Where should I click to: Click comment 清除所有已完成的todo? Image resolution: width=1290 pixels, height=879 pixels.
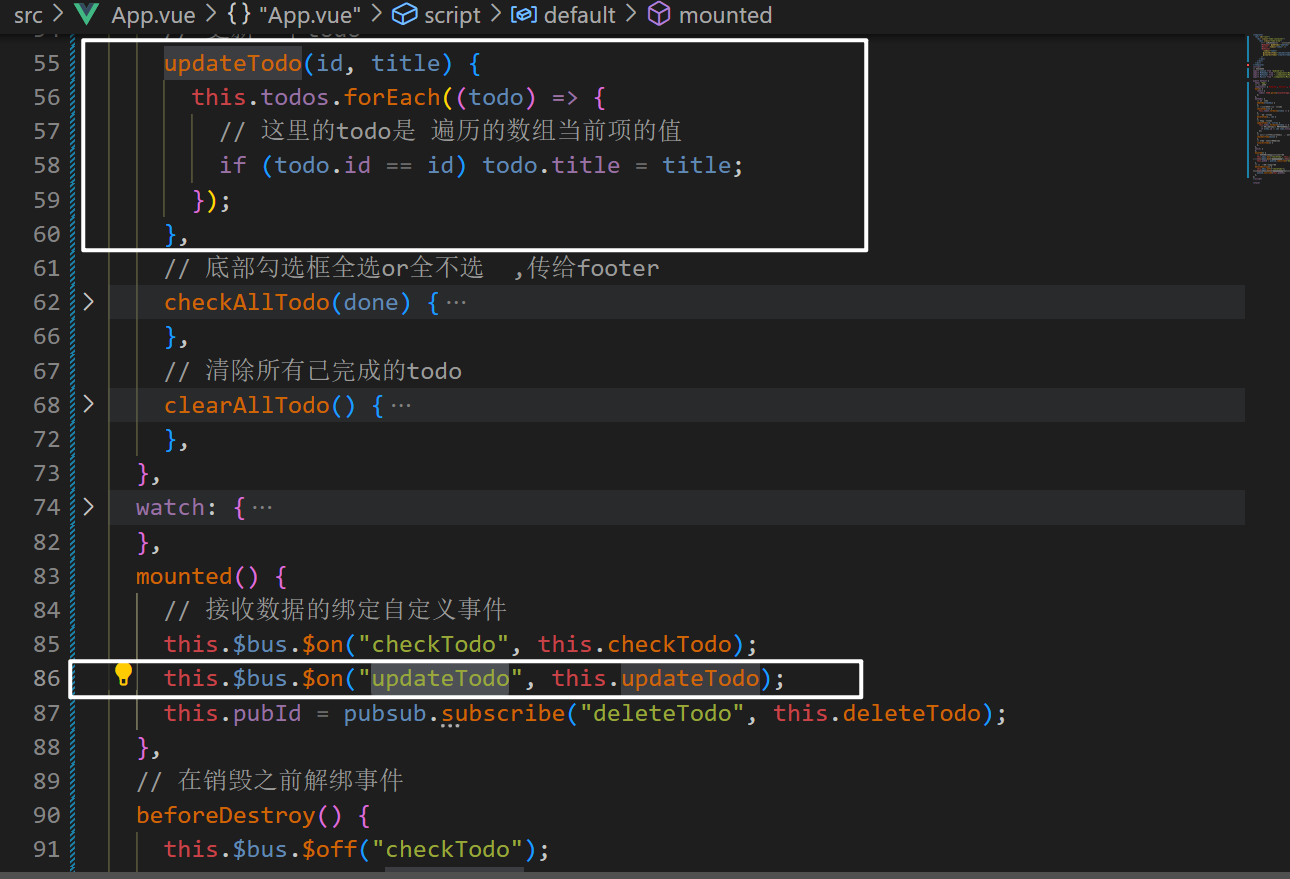313,371
